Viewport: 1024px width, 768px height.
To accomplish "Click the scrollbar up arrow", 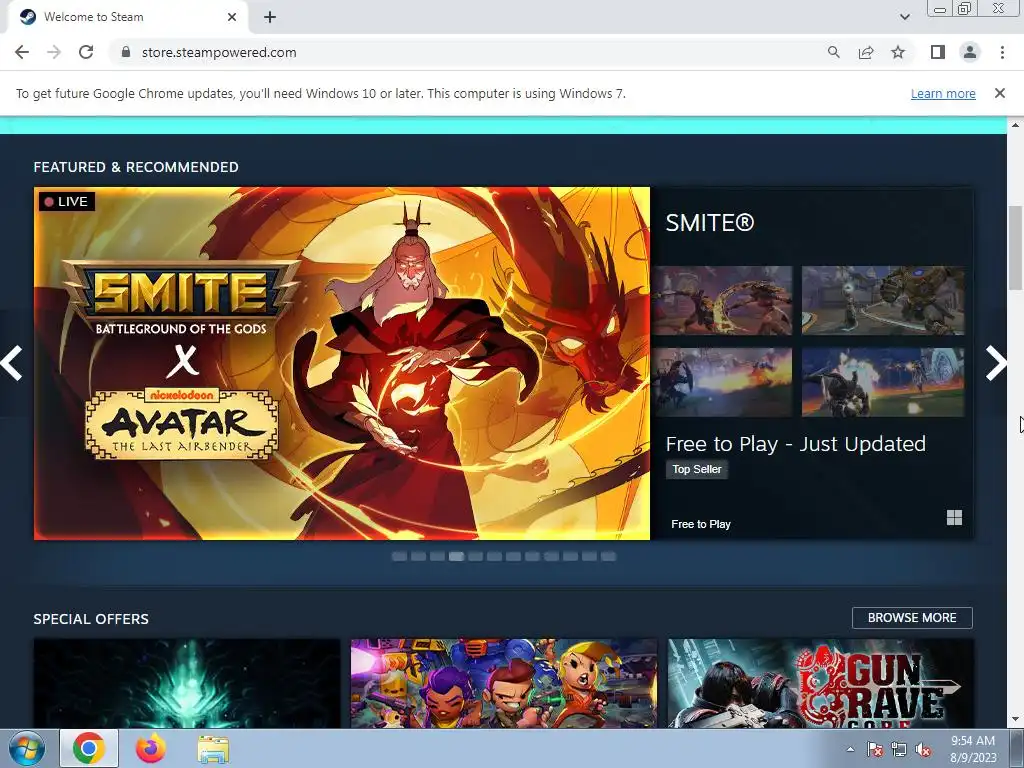I will pos(1016,125).
